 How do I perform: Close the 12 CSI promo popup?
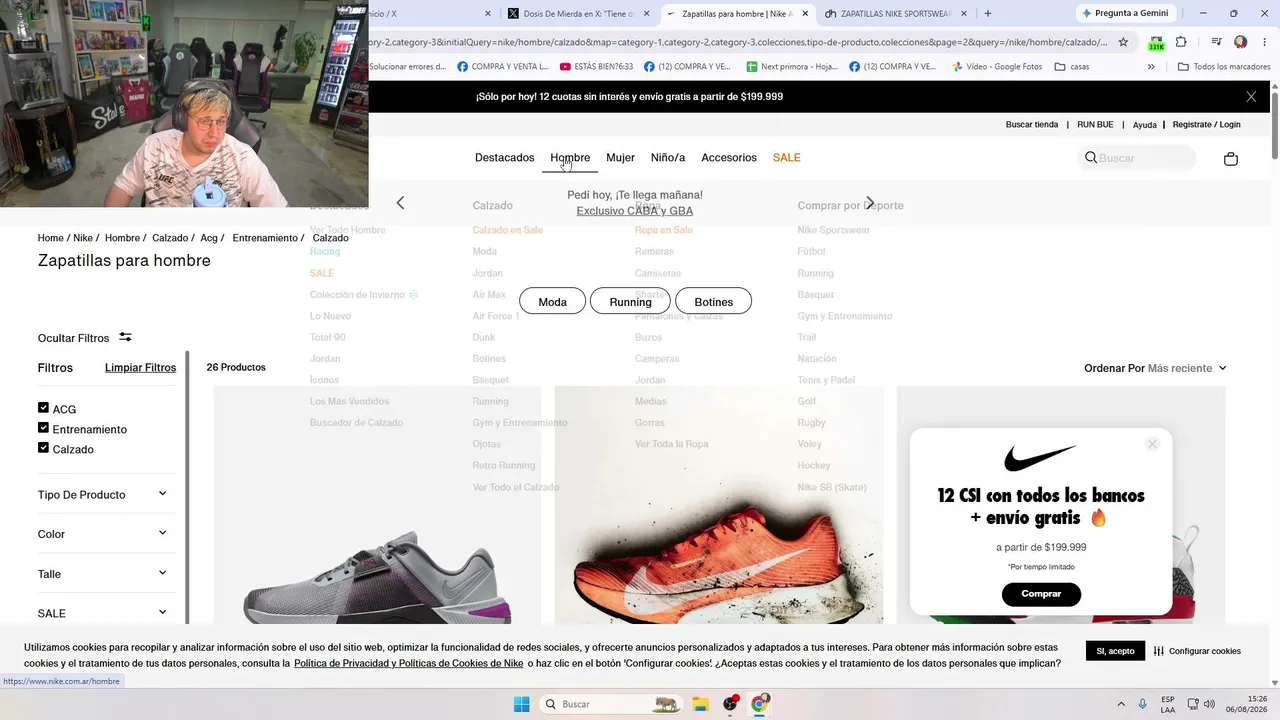[1152, 444]
